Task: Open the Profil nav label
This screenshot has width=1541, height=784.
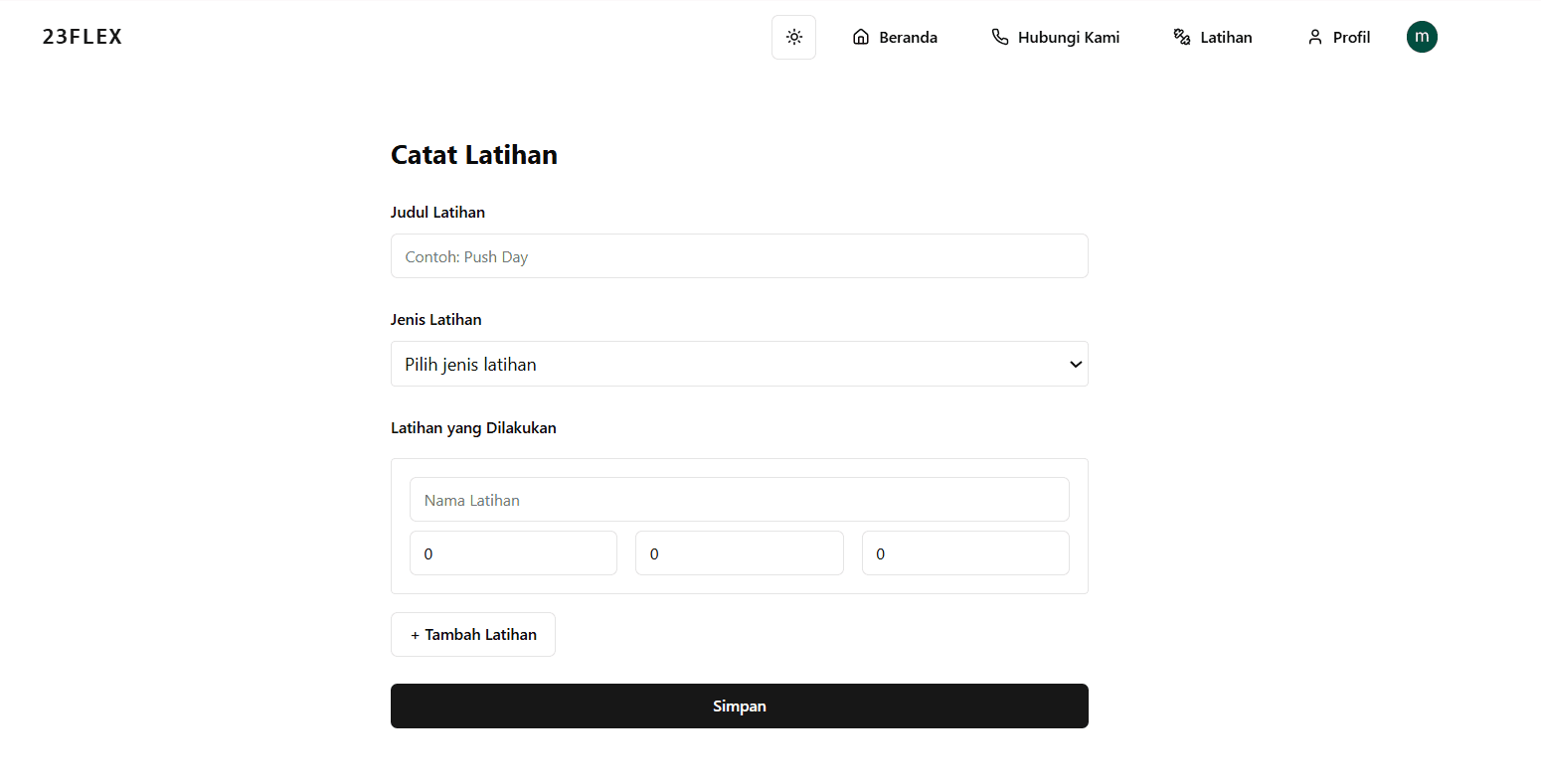Action: point(1351,37)
